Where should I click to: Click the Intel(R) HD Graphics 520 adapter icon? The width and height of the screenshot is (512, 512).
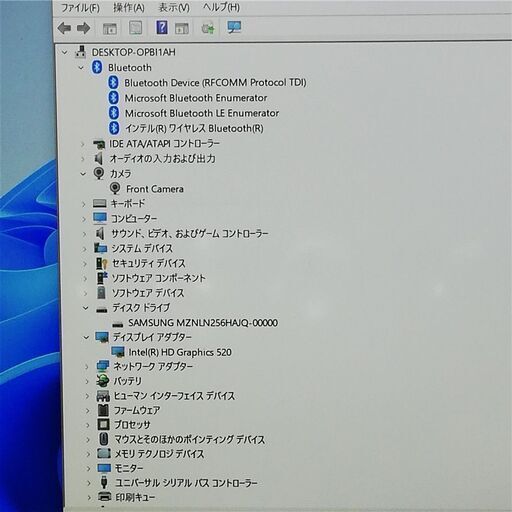pyautogui.click(x=118, y=352)
